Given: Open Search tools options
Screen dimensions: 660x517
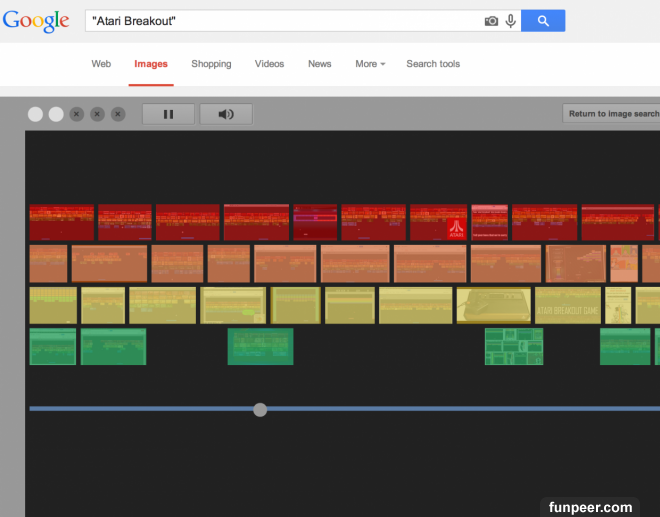Looking at the screenshot, I should pyautogui.click(x=433, y=64).
